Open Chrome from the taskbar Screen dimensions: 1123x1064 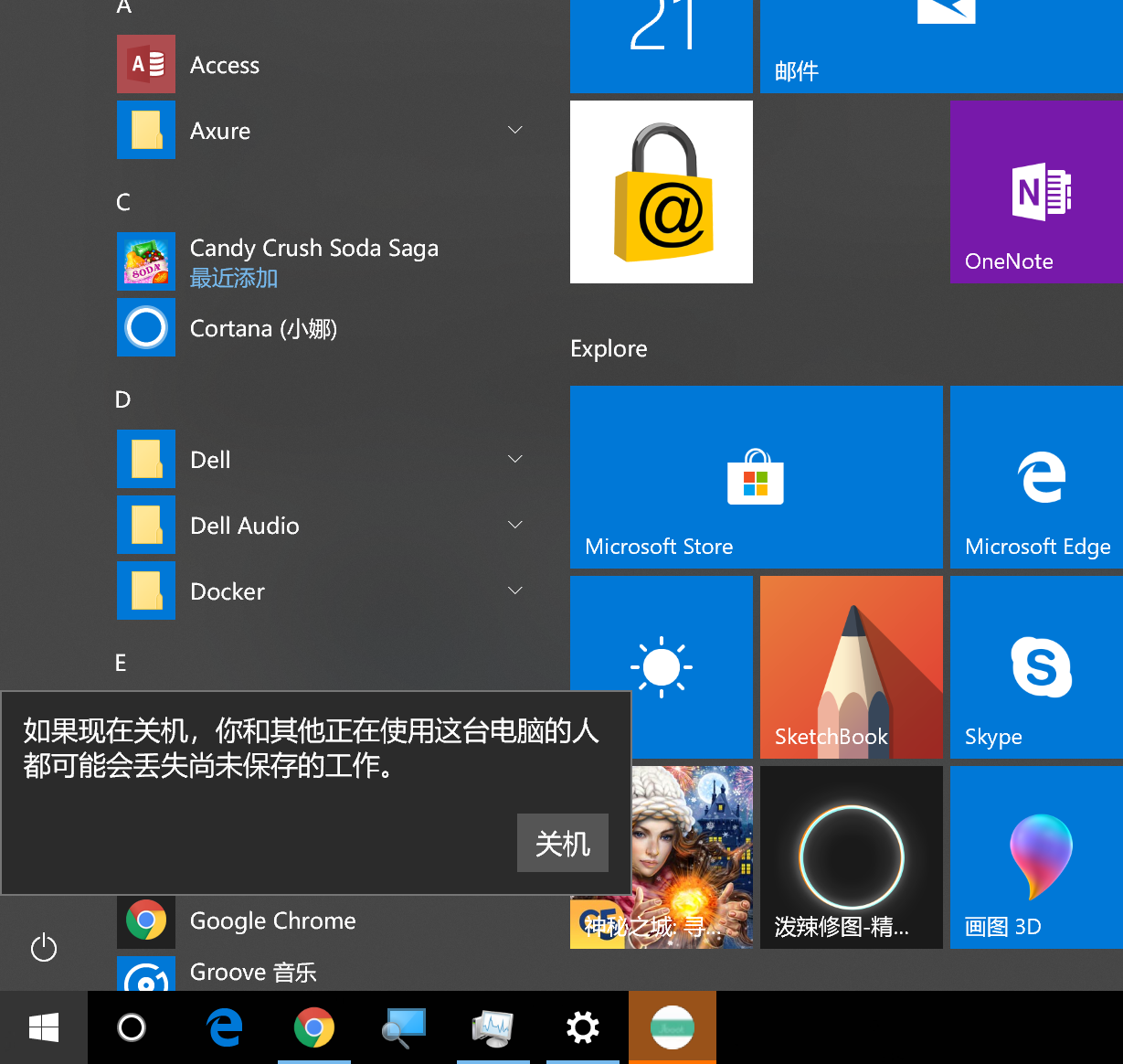pos(314,1027)
